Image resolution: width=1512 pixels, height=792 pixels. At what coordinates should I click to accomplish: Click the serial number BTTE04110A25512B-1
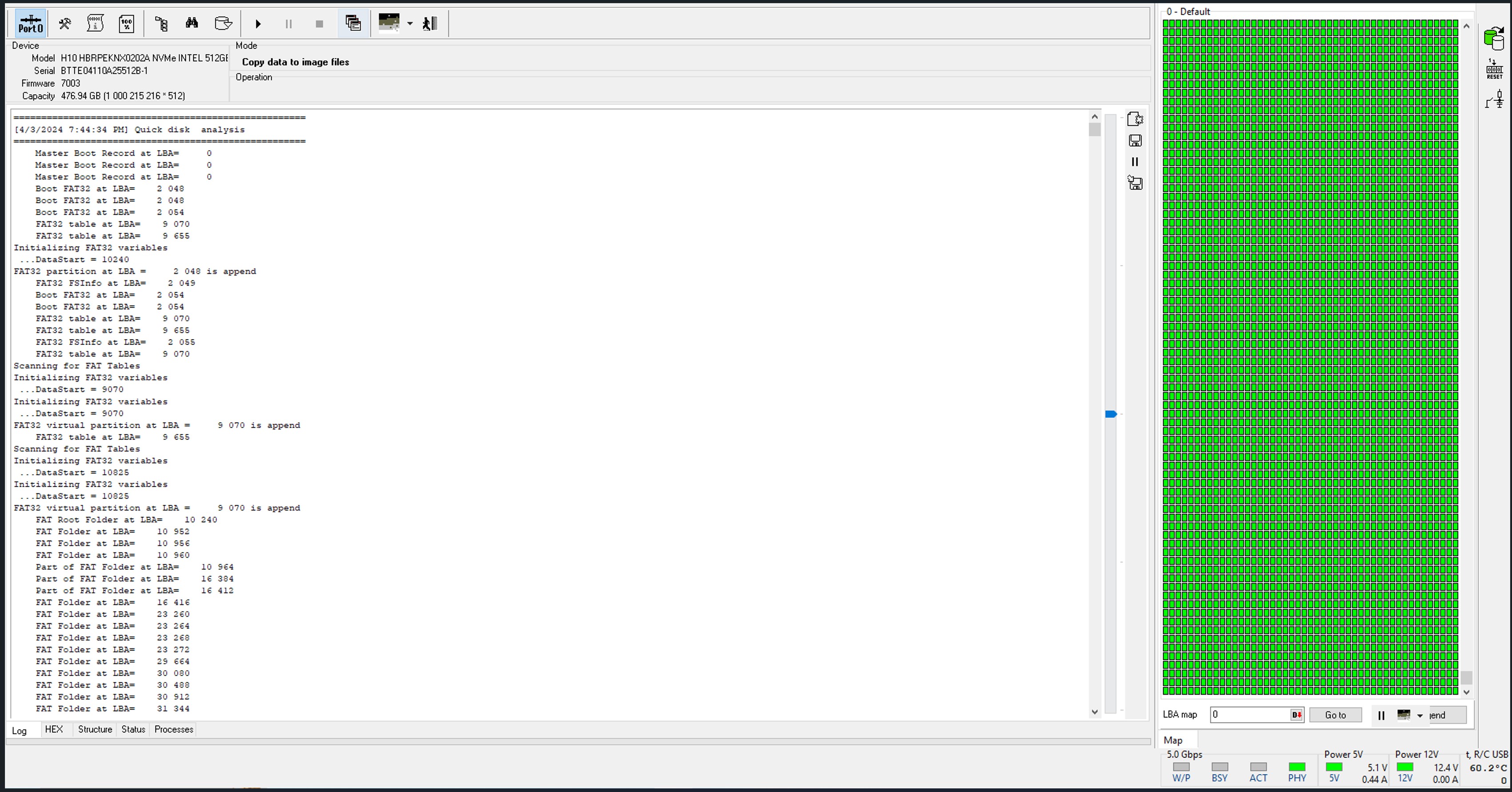pos(104,71)
